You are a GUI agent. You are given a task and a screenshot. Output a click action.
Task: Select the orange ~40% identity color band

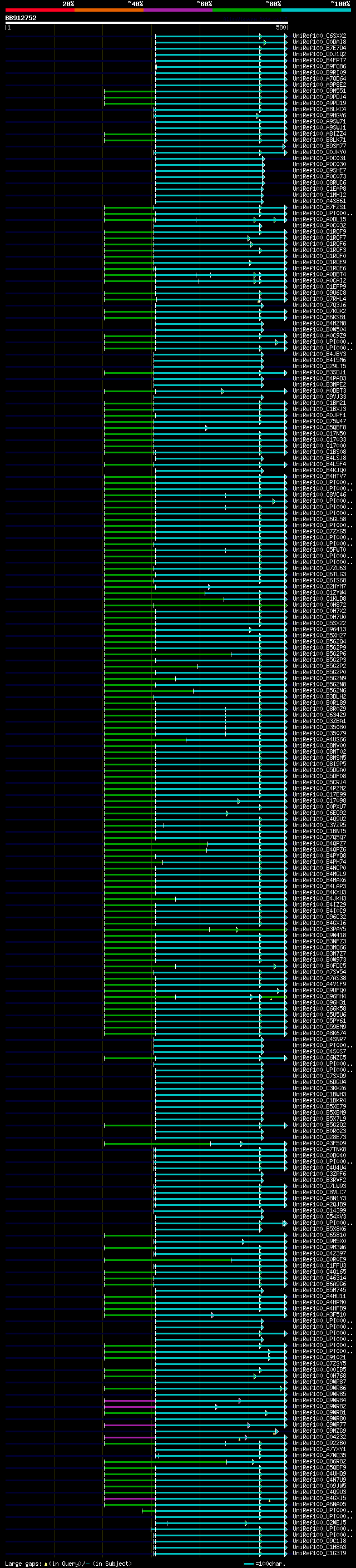click(x=109, y=10)
